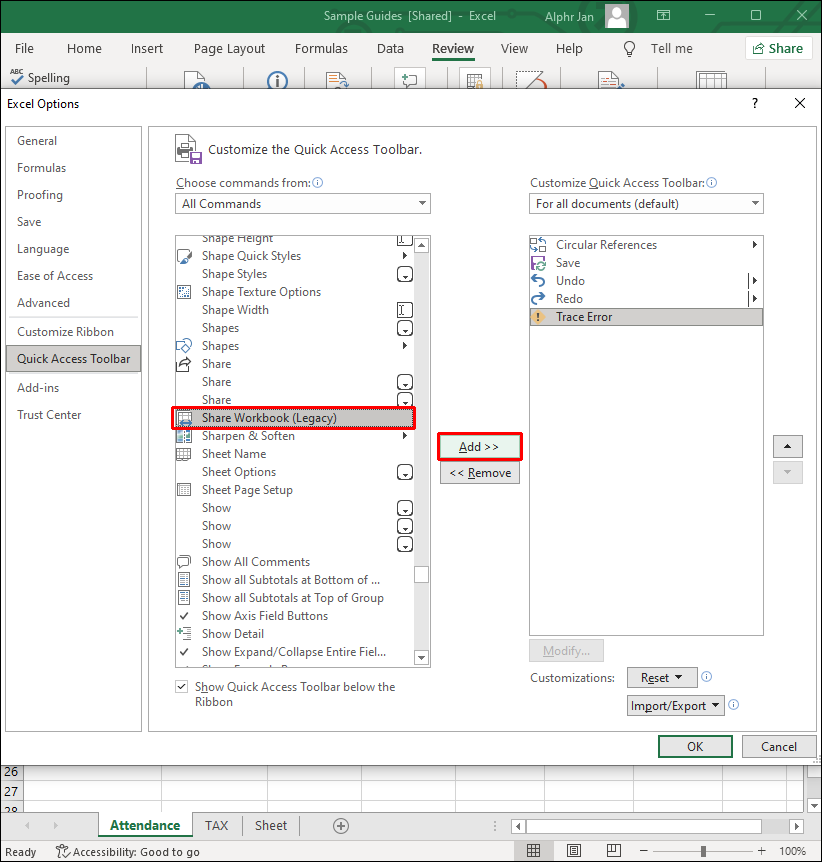Image resolution: width=822 pixels, height=862 pixels.
Task: Select the Show Detail command icon
Action: pyautogui.click(x=184, y=633)
